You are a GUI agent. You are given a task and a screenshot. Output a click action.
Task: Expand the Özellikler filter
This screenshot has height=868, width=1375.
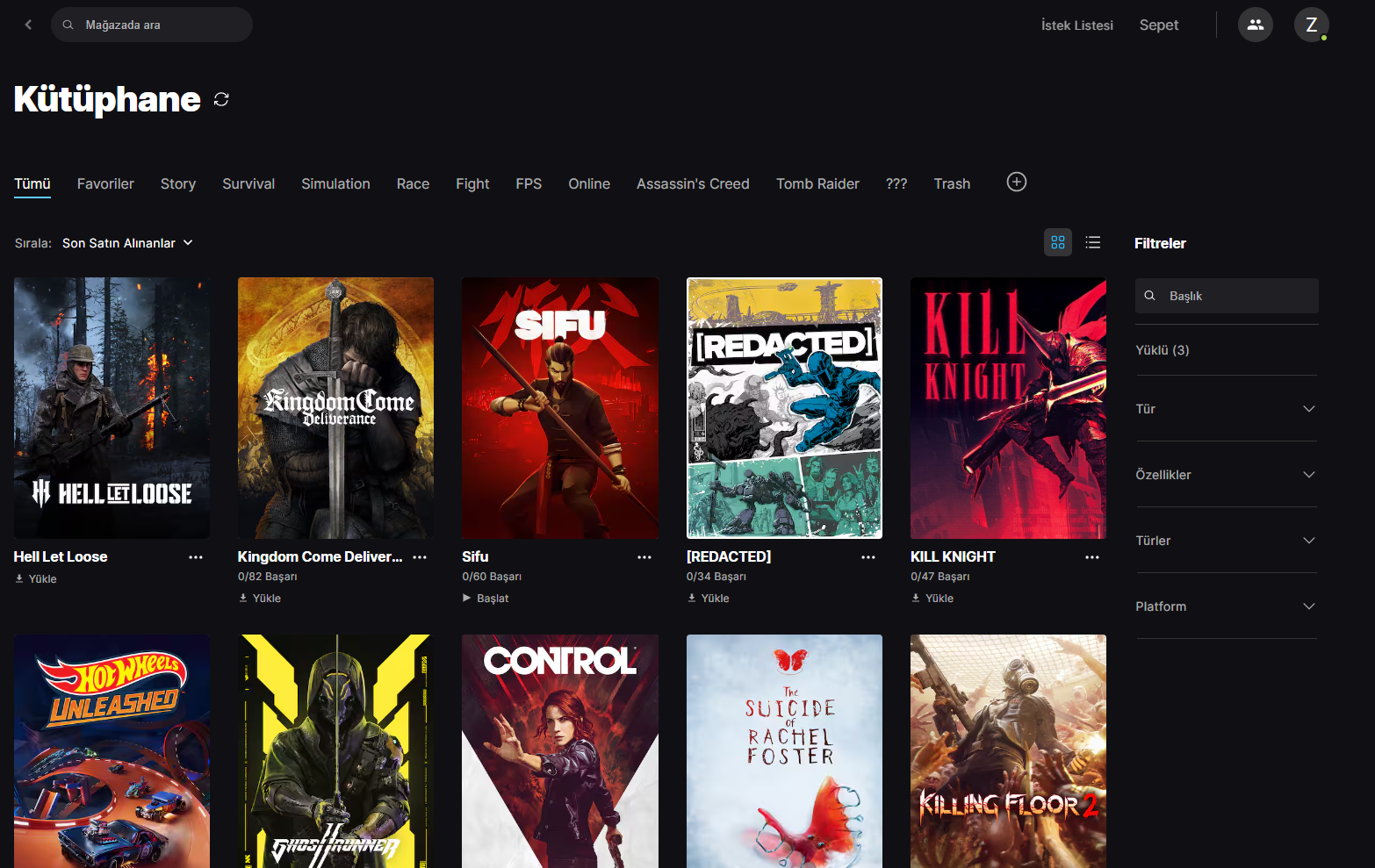pos(1227,475)
